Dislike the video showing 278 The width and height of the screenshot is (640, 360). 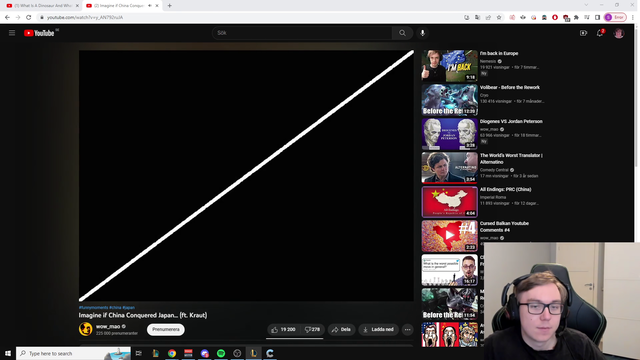click(x=312, y=329)
